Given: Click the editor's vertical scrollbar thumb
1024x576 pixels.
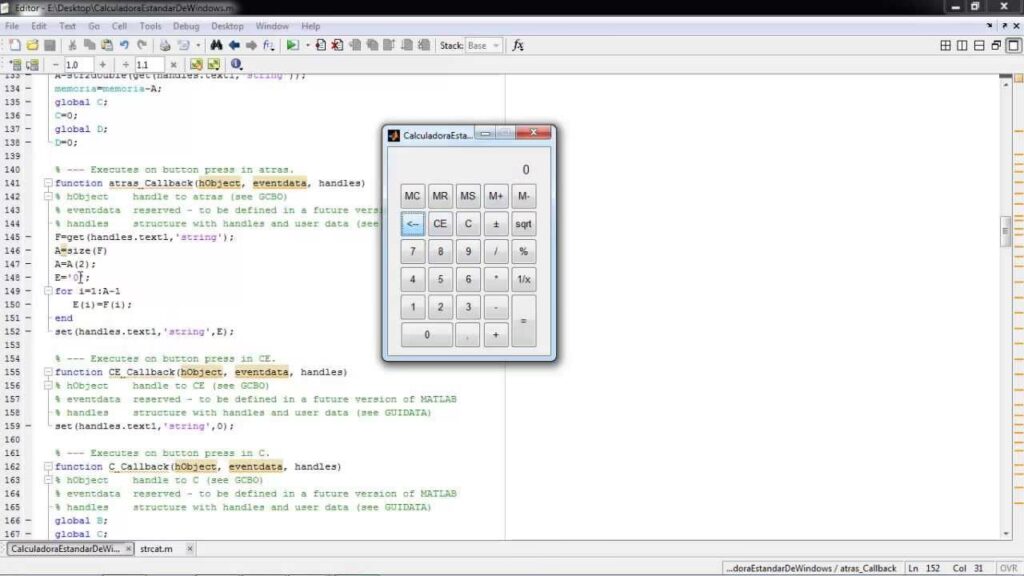Looking at the screenshot, I should (x=1007, y=231).
